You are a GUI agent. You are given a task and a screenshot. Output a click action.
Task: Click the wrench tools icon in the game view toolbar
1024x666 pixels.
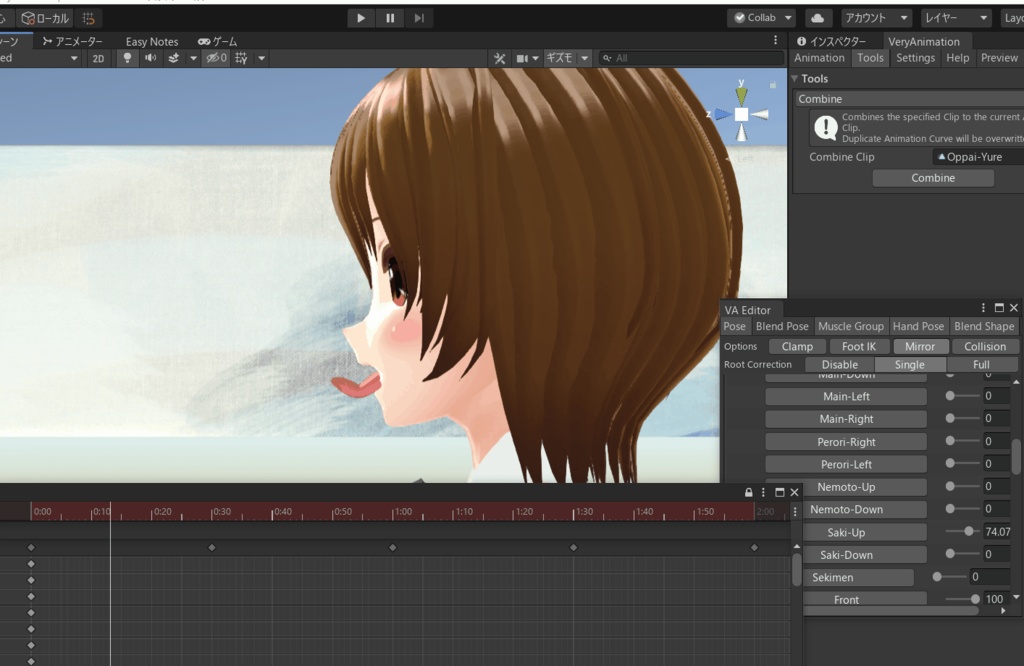click(499, 58)
